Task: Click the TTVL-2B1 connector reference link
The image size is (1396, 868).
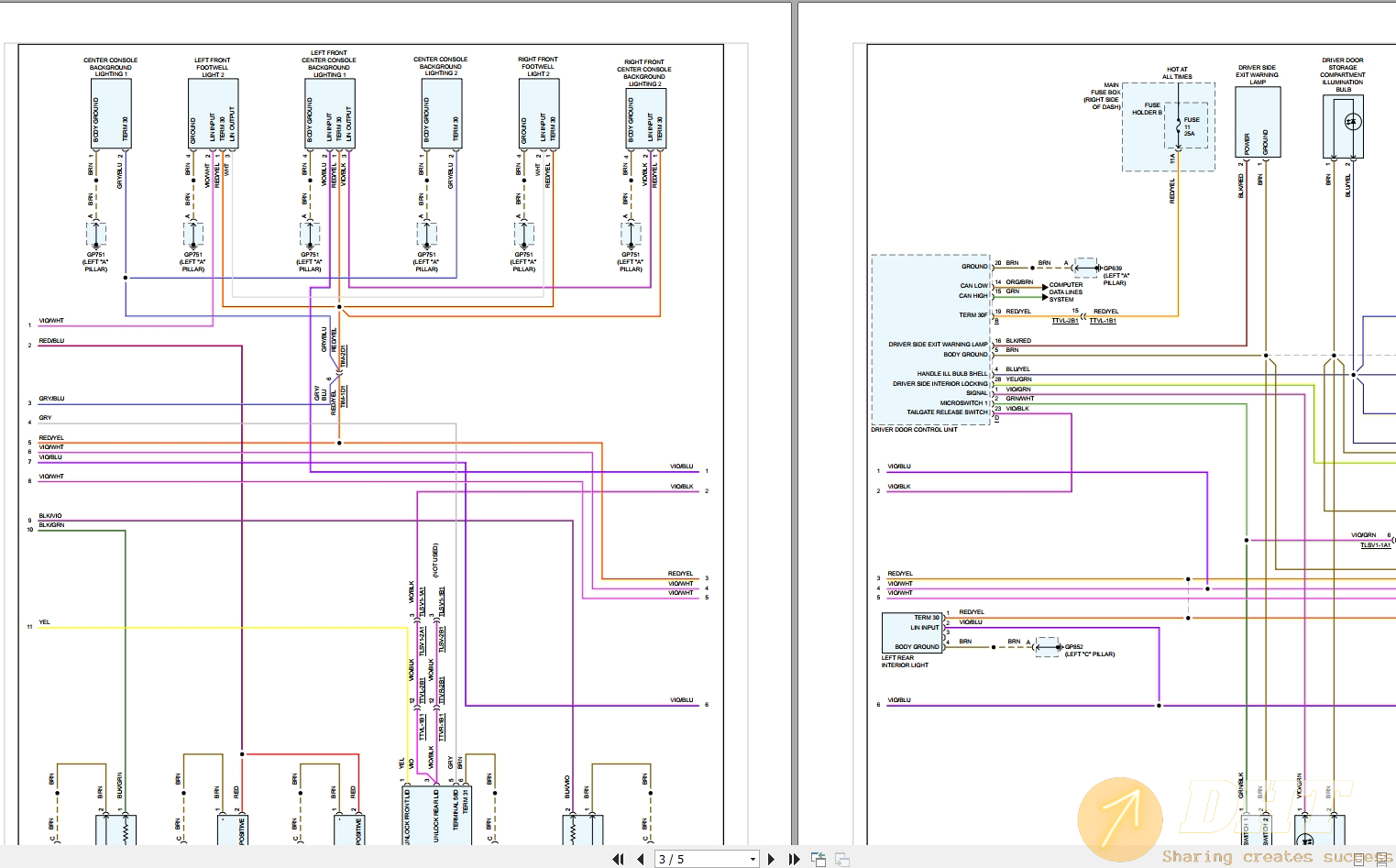Action: pyautogui.click(x=1064, y=321)
